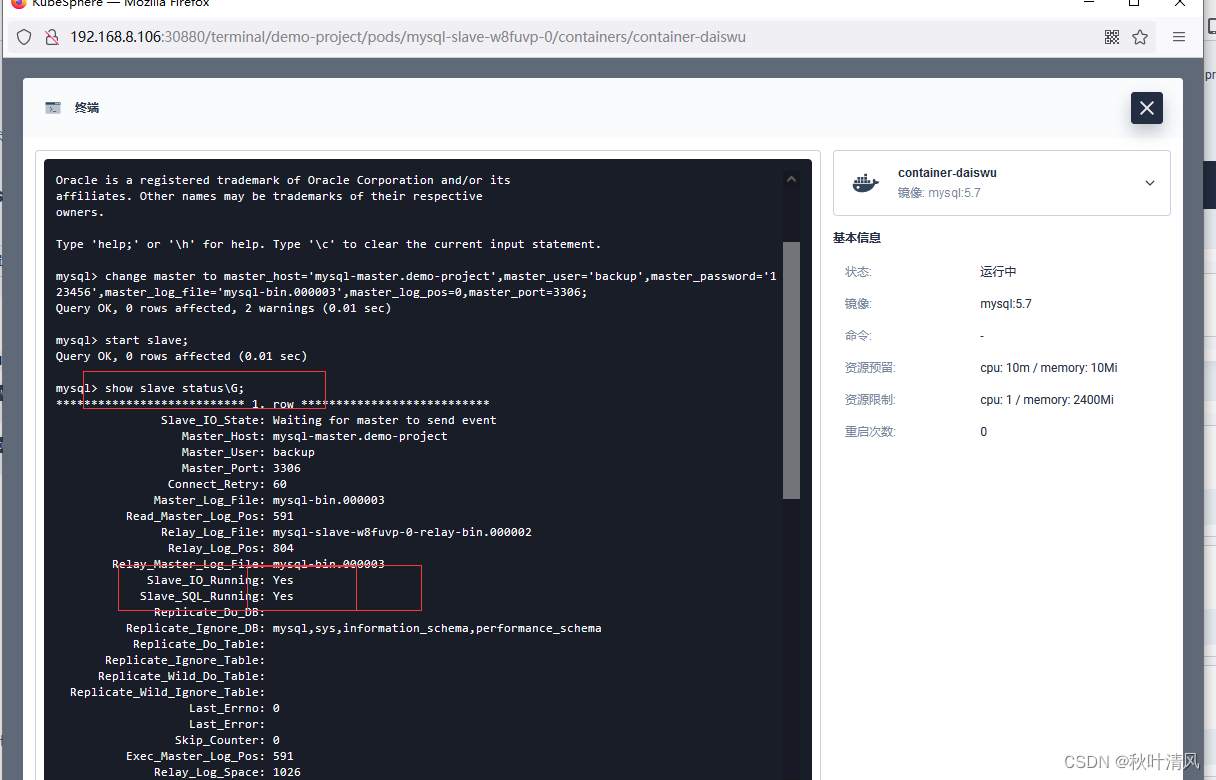Open the Firefox hamburger menu
Viewport: 1216px width, 780px height.
pos(1178,36)
